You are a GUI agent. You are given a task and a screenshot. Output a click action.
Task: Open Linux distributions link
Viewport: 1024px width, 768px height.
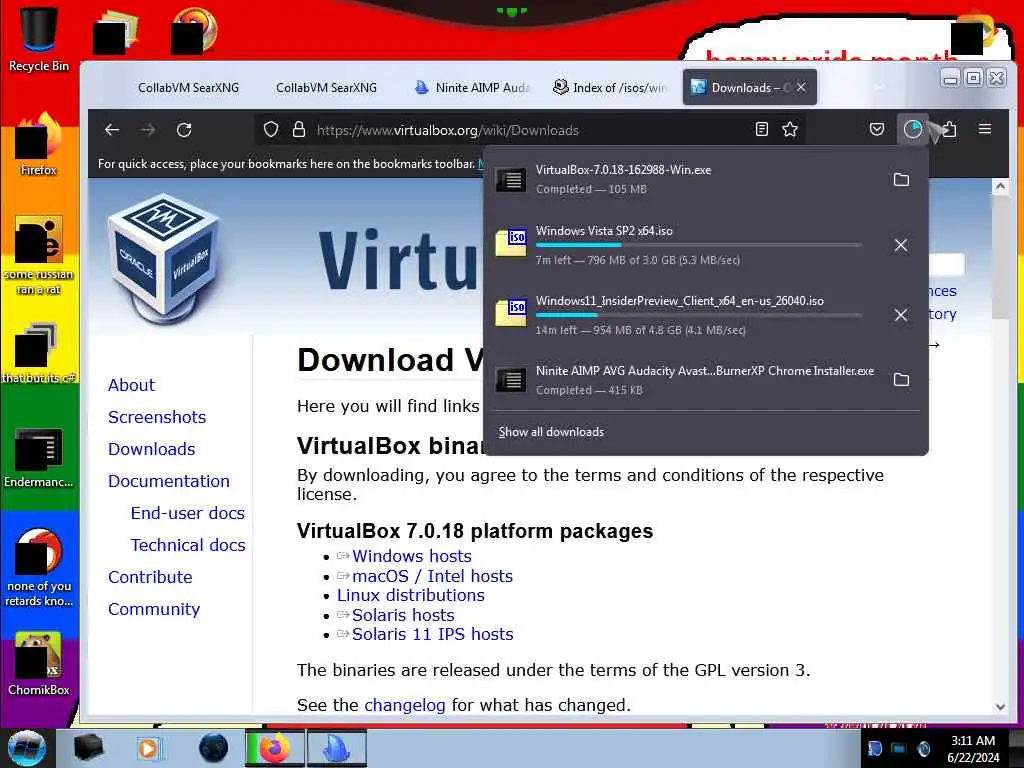411,595
